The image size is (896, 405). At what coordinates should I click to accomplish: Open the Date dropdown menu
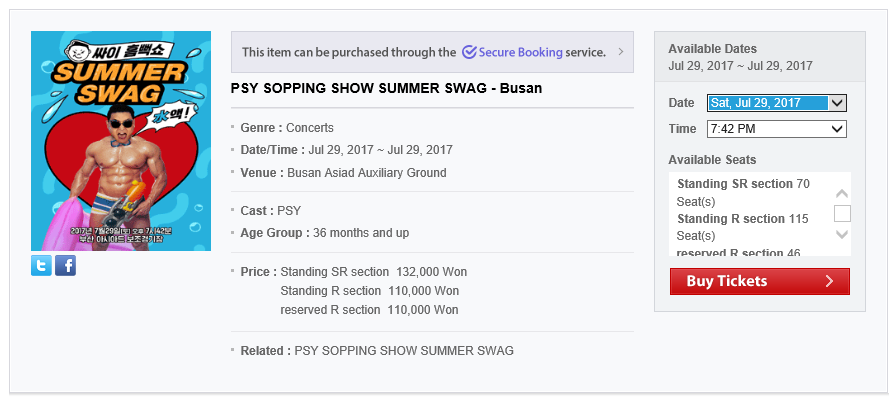(x=777, y=103)
